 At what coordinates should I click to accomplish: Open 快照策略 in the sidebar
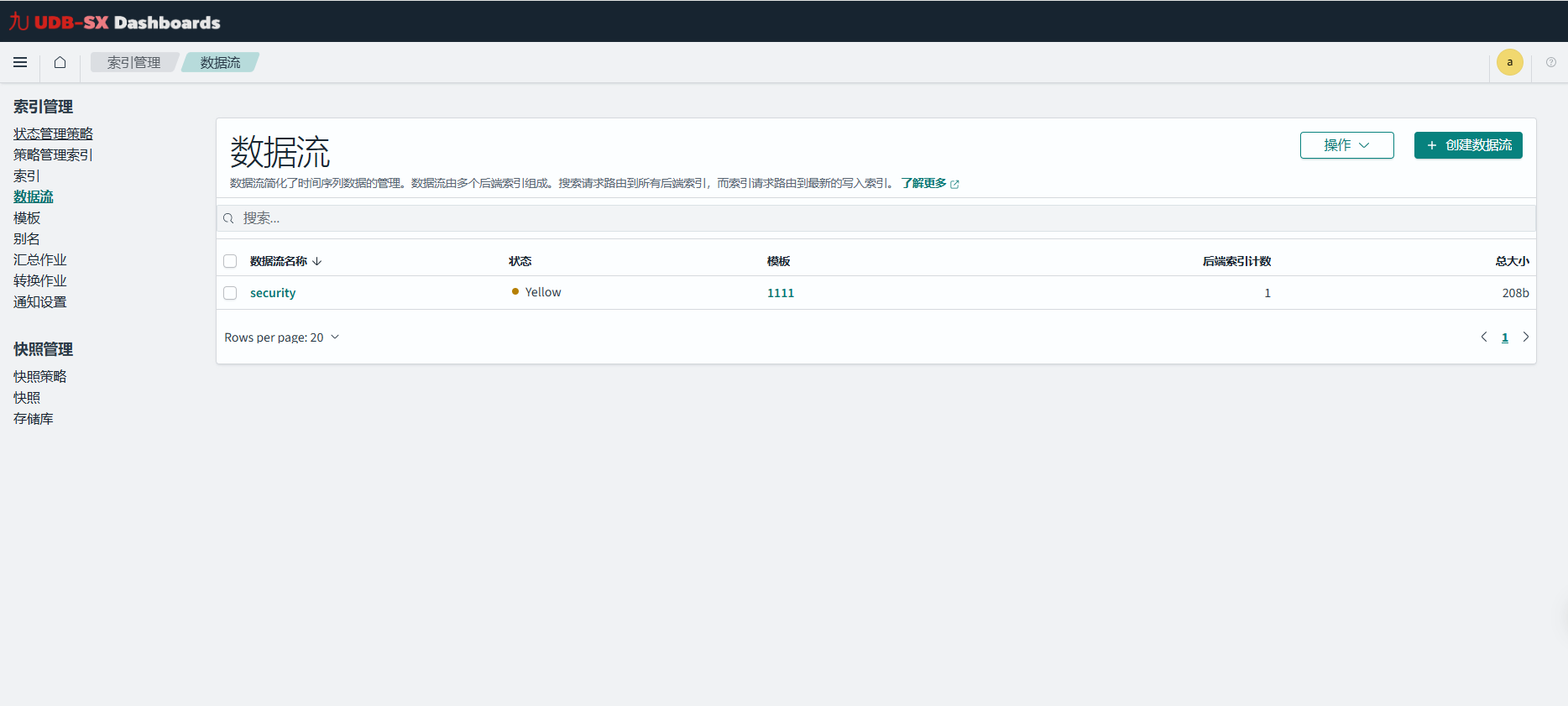click(39, 376)
